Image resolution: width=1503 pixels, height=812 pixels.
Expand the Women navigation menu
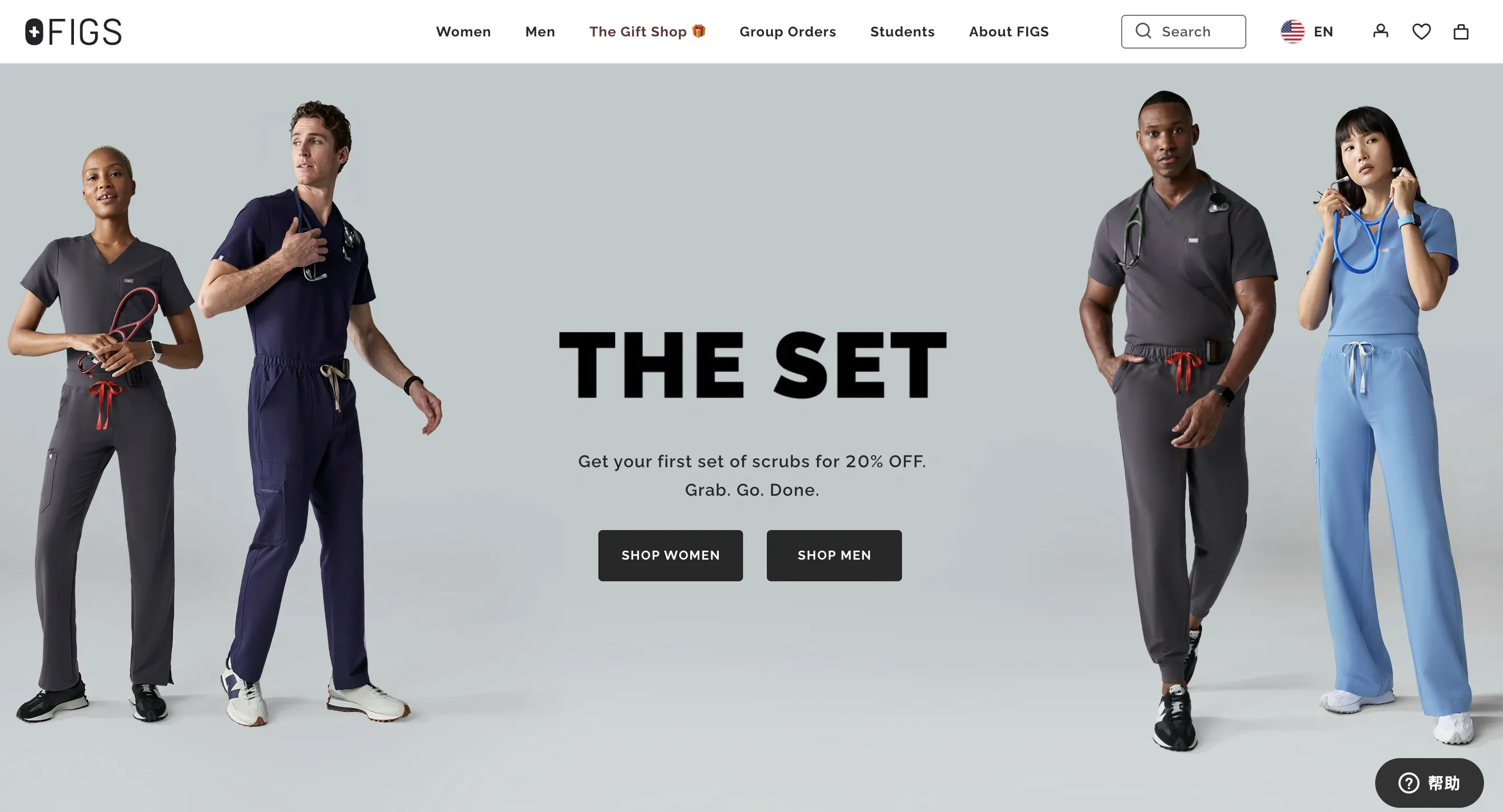click(463, 32)
